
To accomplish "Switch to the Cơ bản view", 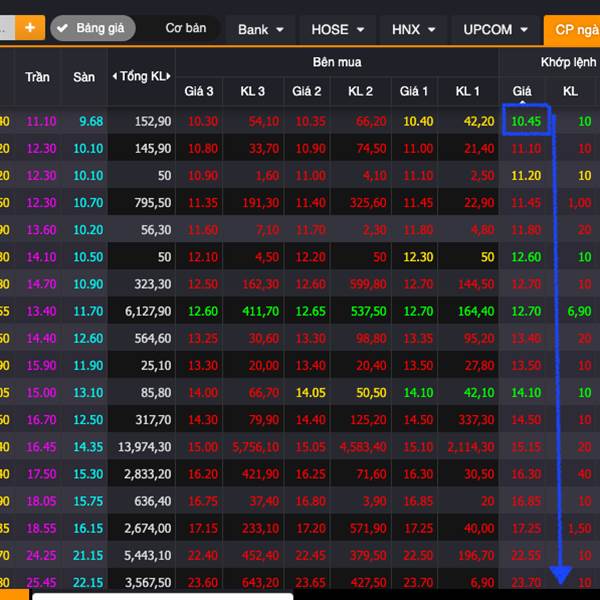I will 185,28.
